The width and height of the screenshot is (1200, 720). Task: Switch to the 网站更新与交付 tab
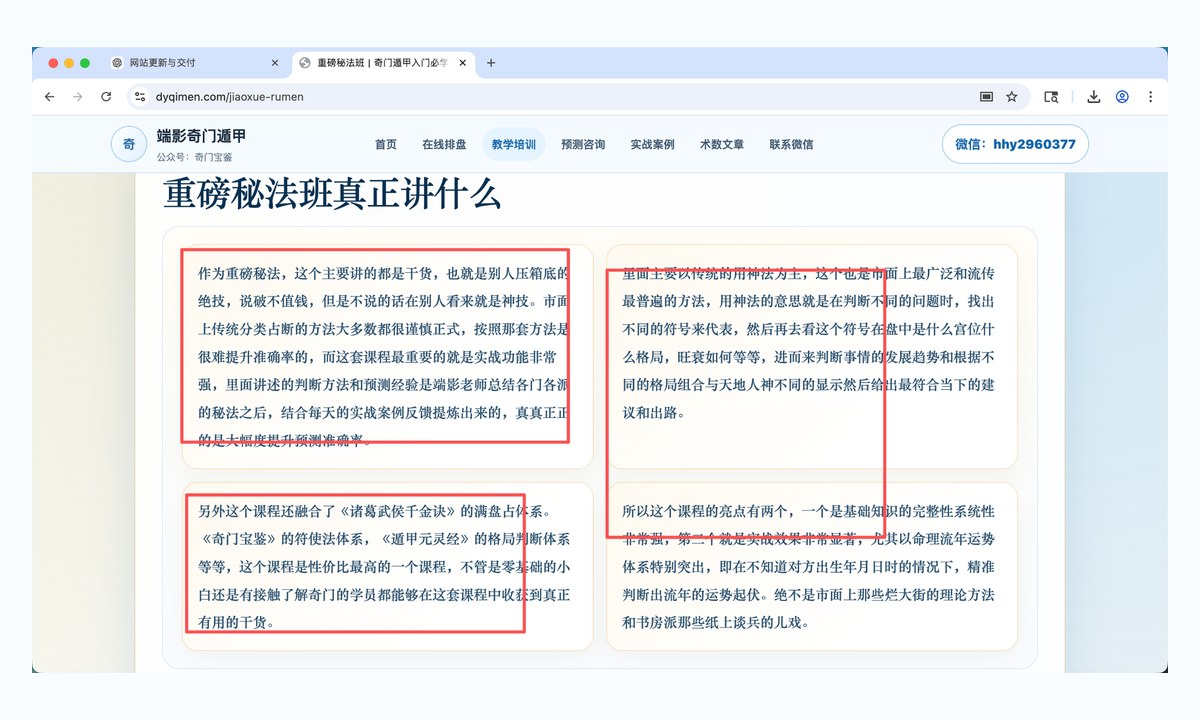[195, 63]
